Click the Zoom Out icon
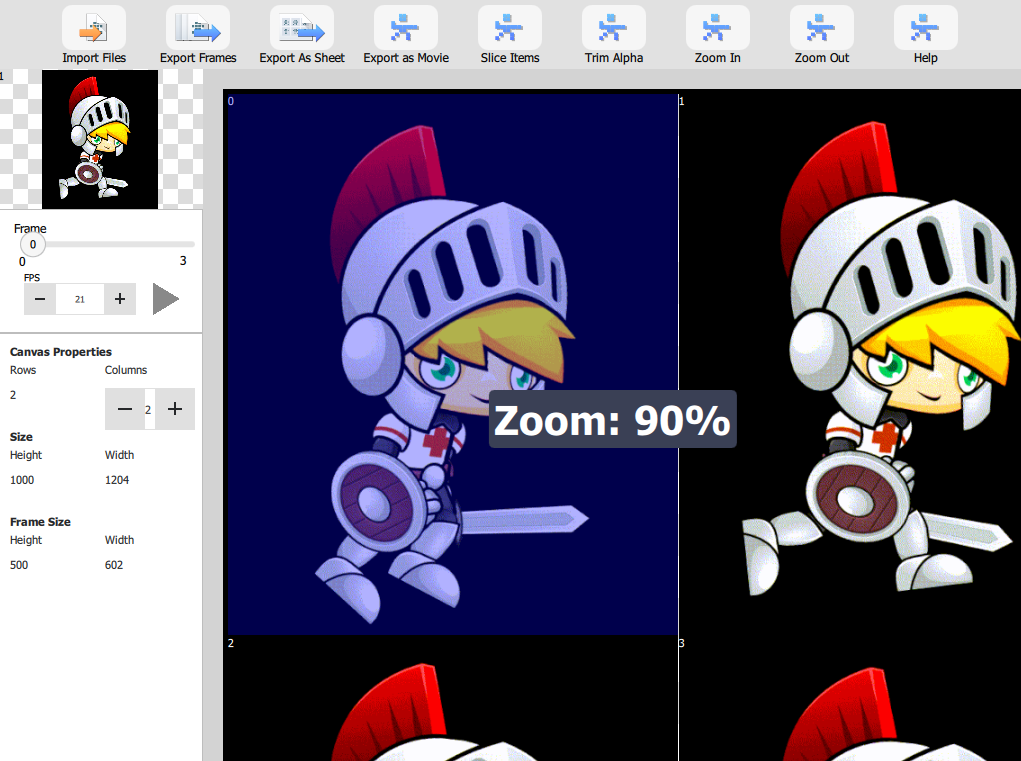1021x761 pixels. [822, 28]
